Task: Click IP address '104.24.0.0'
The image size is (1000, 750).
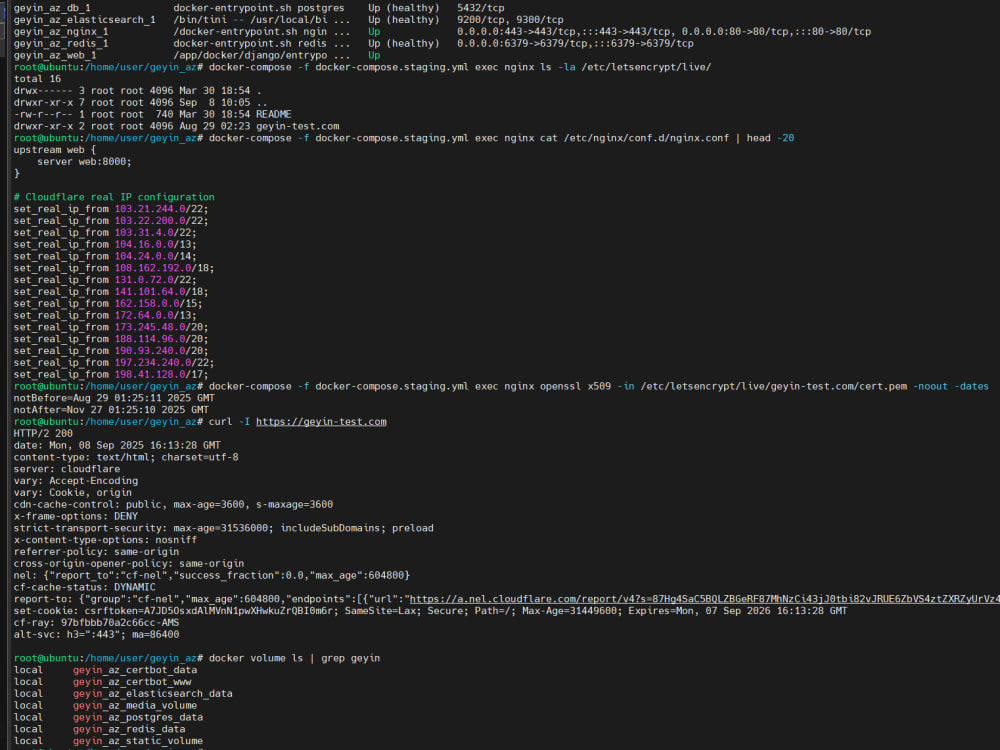Action: (x=144, y=256)
